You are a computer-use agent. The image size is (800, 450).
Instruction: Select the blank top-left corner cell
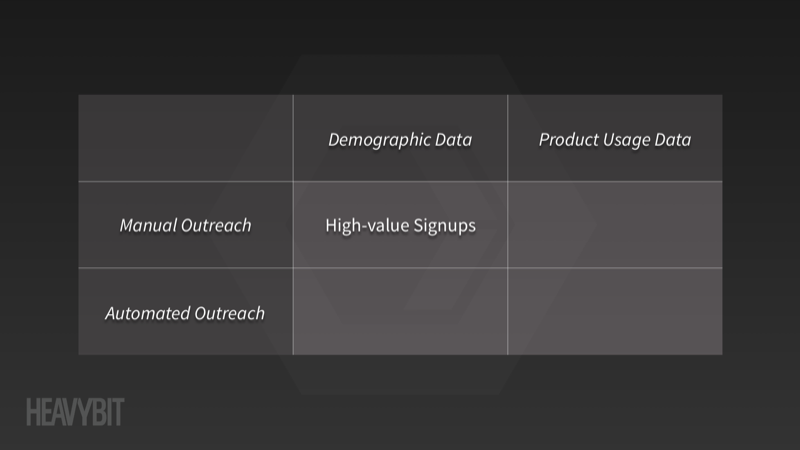point(185,138)
